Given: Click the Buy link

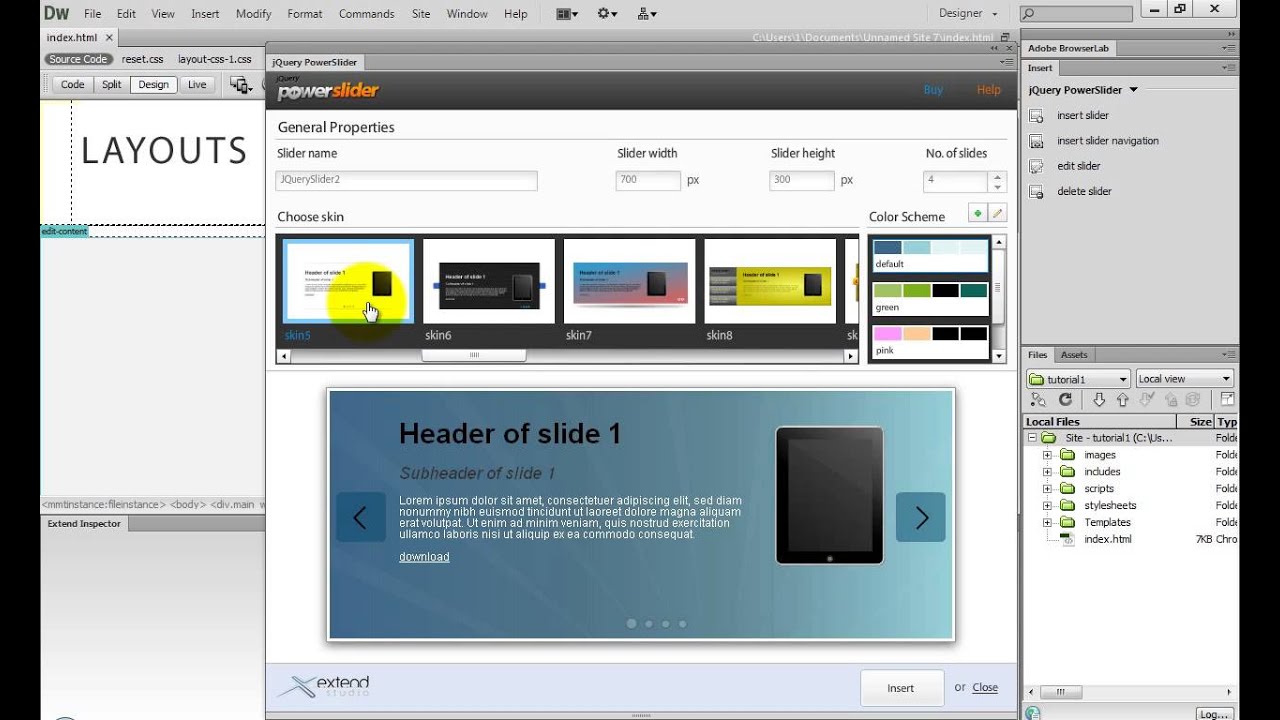Looking at the screenshot, I should pyautogui.click(x=933, y=90).
